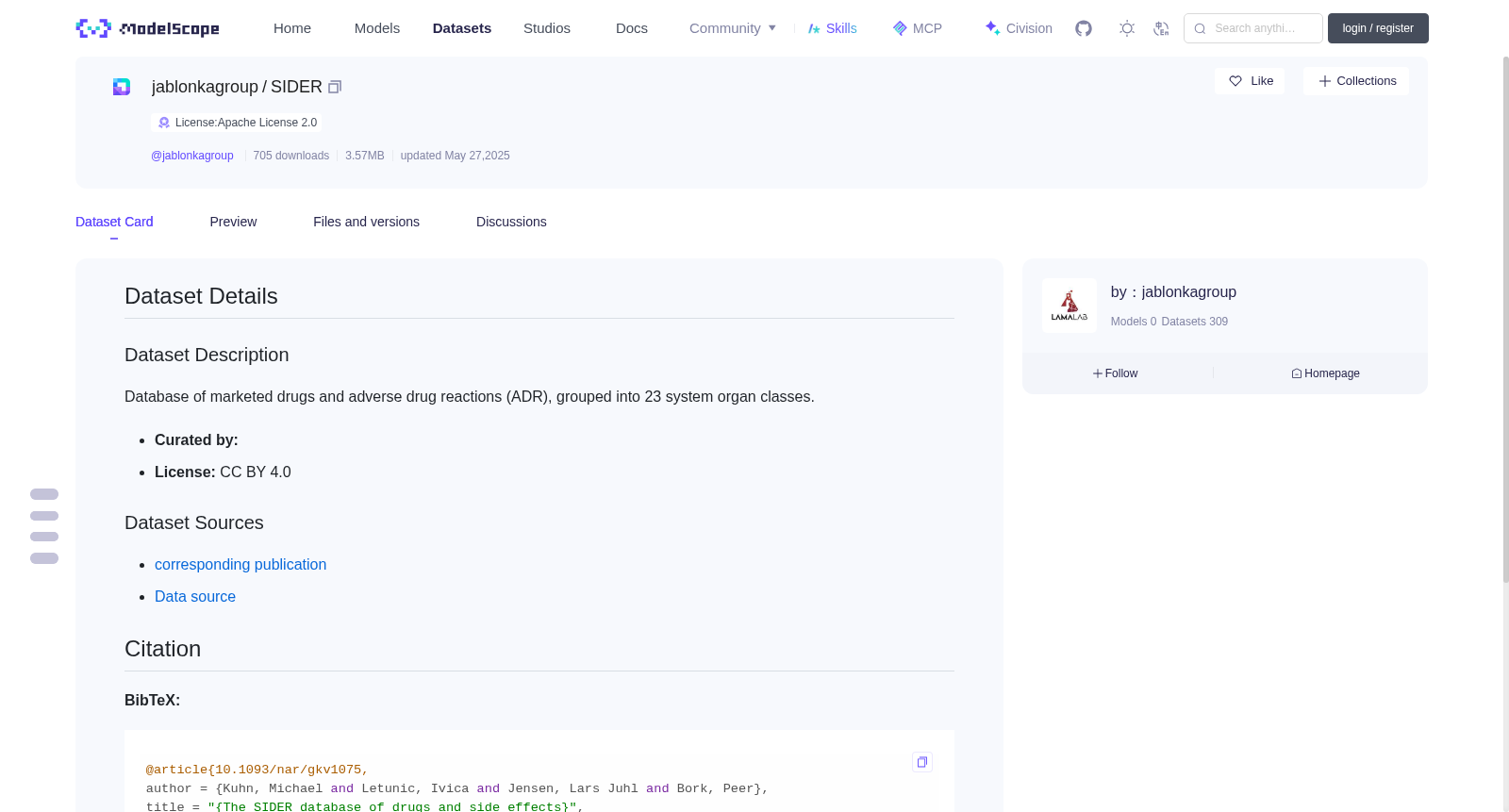This screenshot has height=812, width=1509.
Task: Copy the BibTeX code block
Action: click(922, 762)
